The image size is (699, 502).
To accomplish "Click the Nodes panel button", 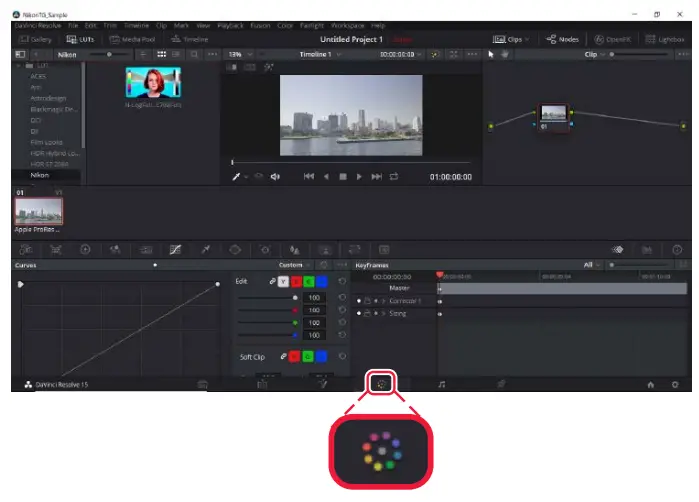I will (564, 39).
